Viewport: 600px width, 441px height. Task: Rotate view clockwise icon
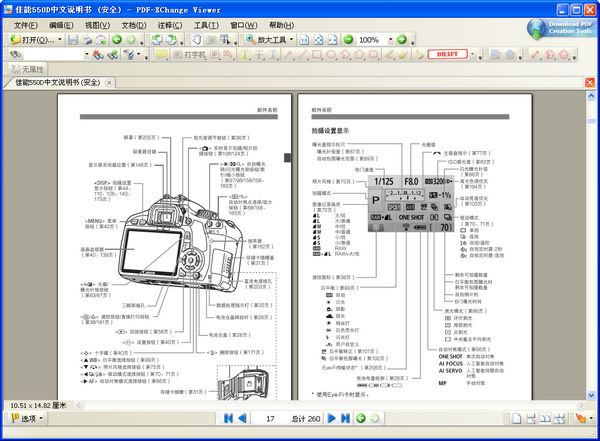click(x=171, y=39)
